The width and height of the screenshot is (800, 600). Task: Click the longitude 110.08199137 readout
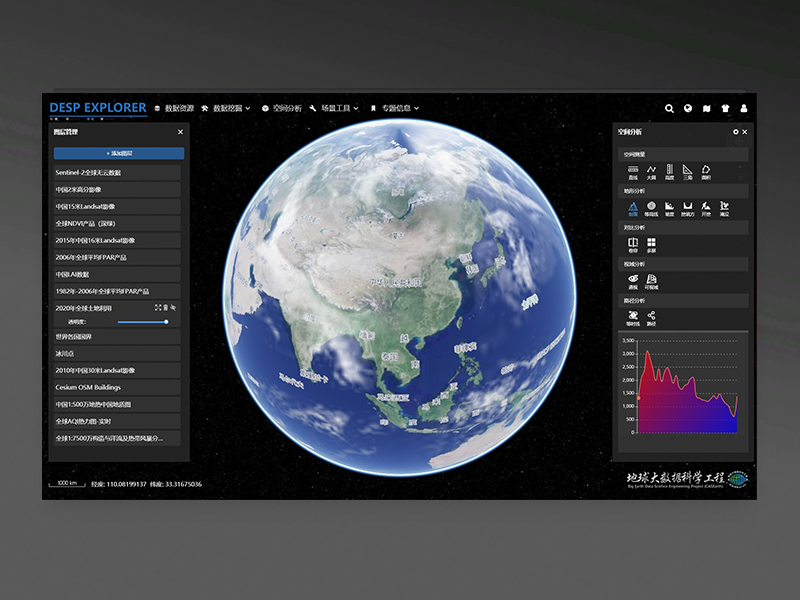(x=119, y=484)
